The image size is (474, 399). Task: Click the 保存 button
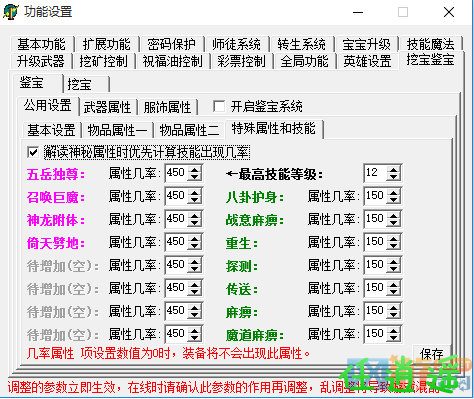(x=432, y=354)
